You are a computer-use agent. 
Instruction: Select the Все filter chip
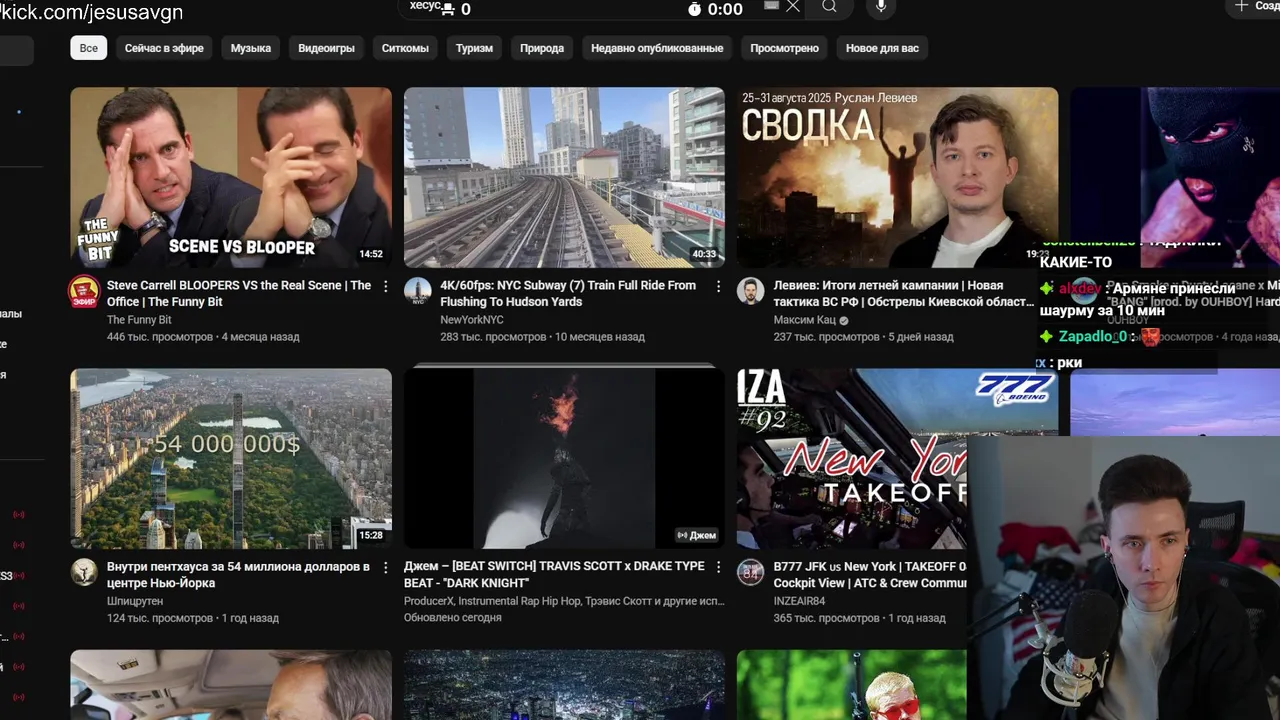[89, 48]
